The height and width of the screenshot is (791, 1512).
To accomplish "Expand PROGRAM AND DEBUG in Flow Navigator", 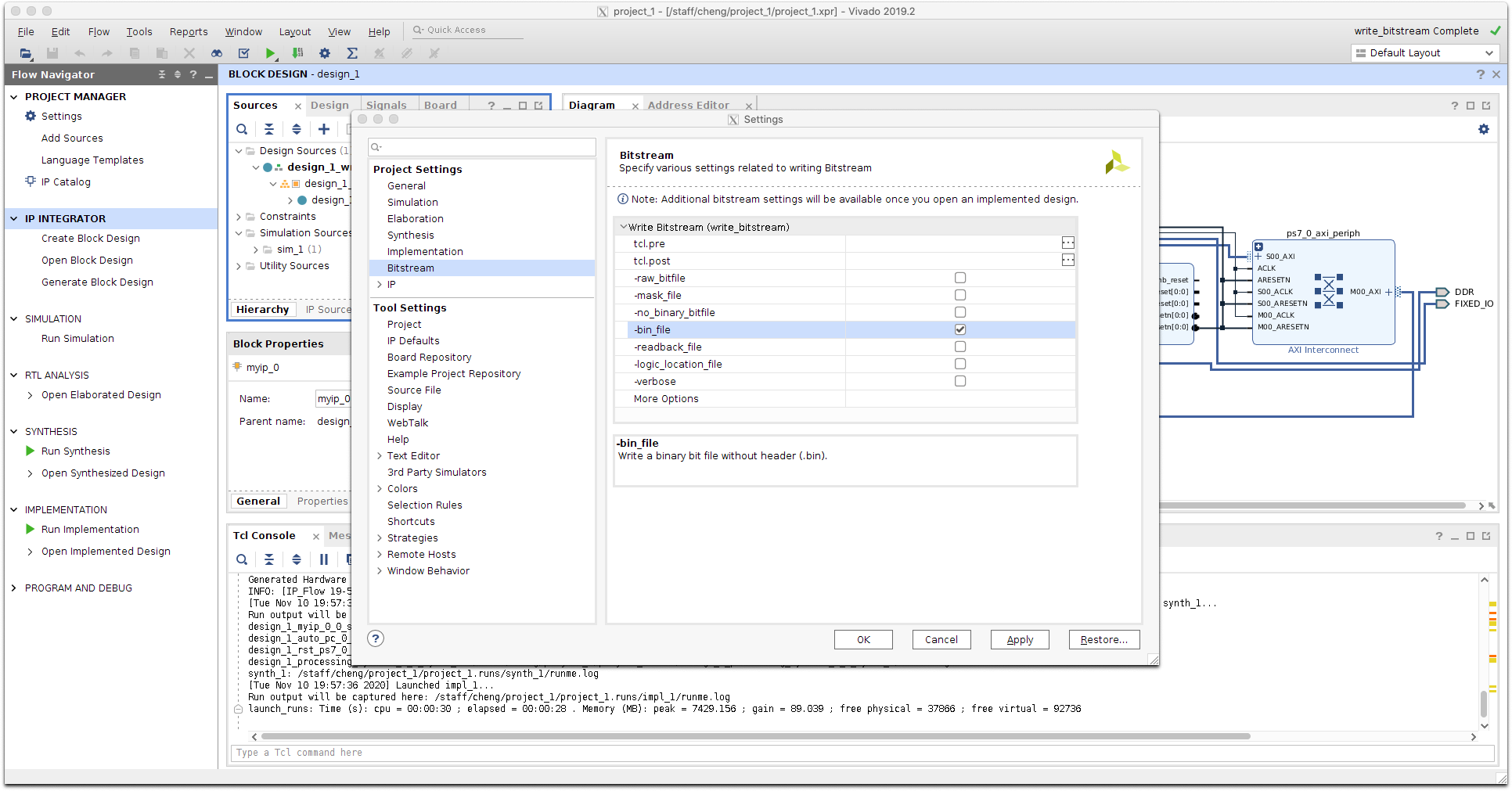I will pyautogui.click(x=13, y=588).
